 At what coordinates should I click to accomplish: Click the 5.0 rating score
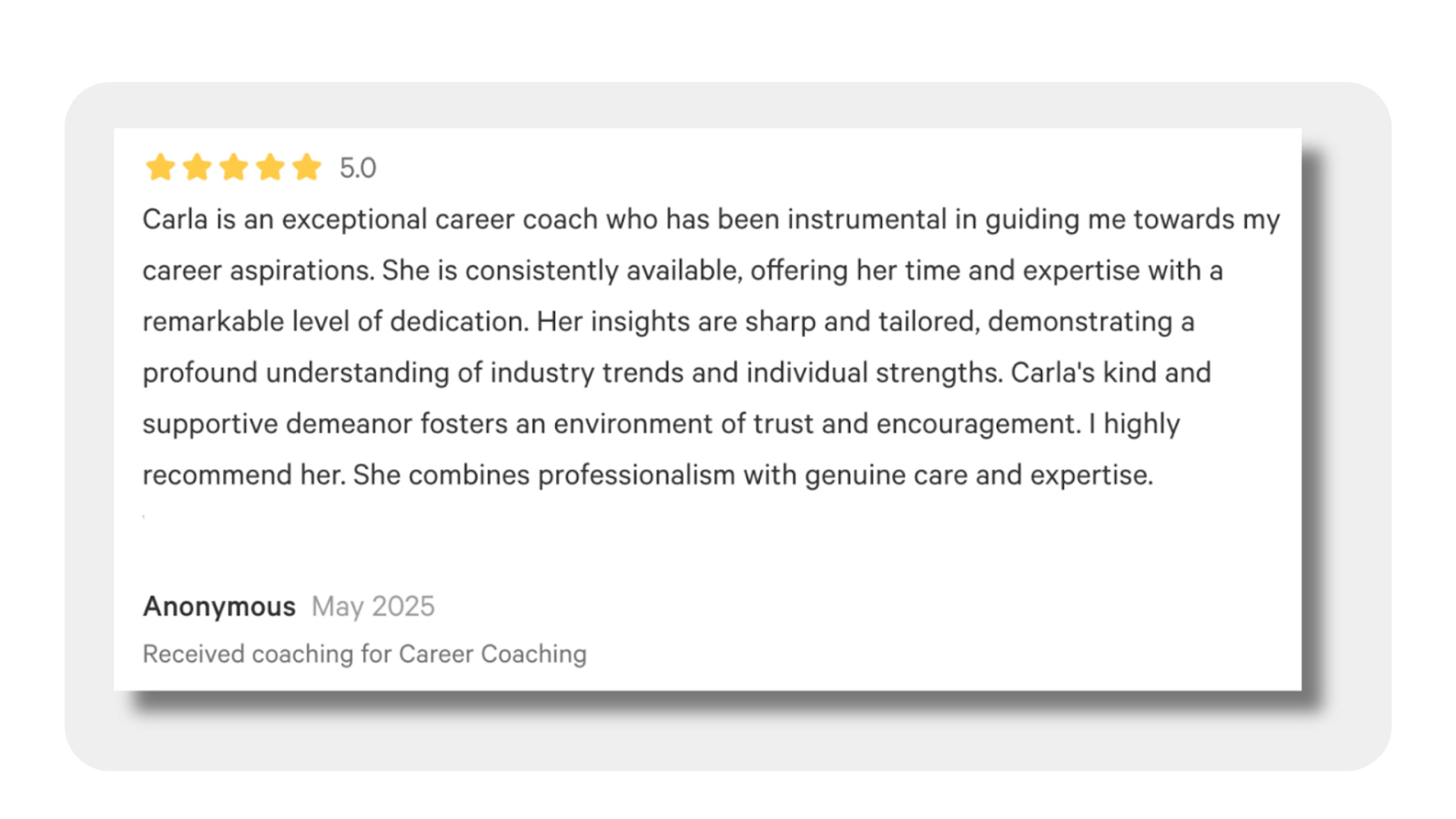pos(358,168)
